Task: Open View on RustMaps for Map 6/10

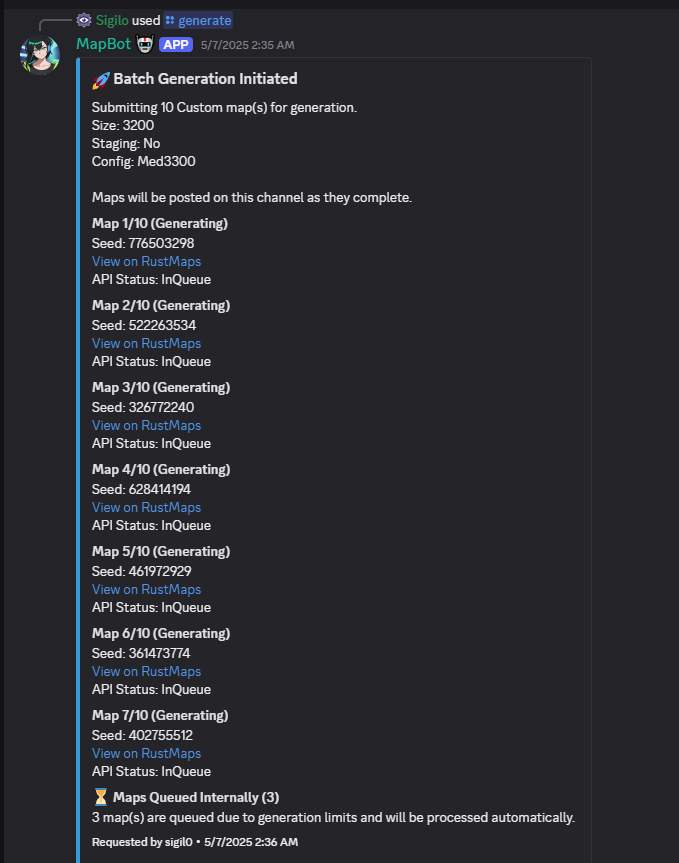Action: 146,671
